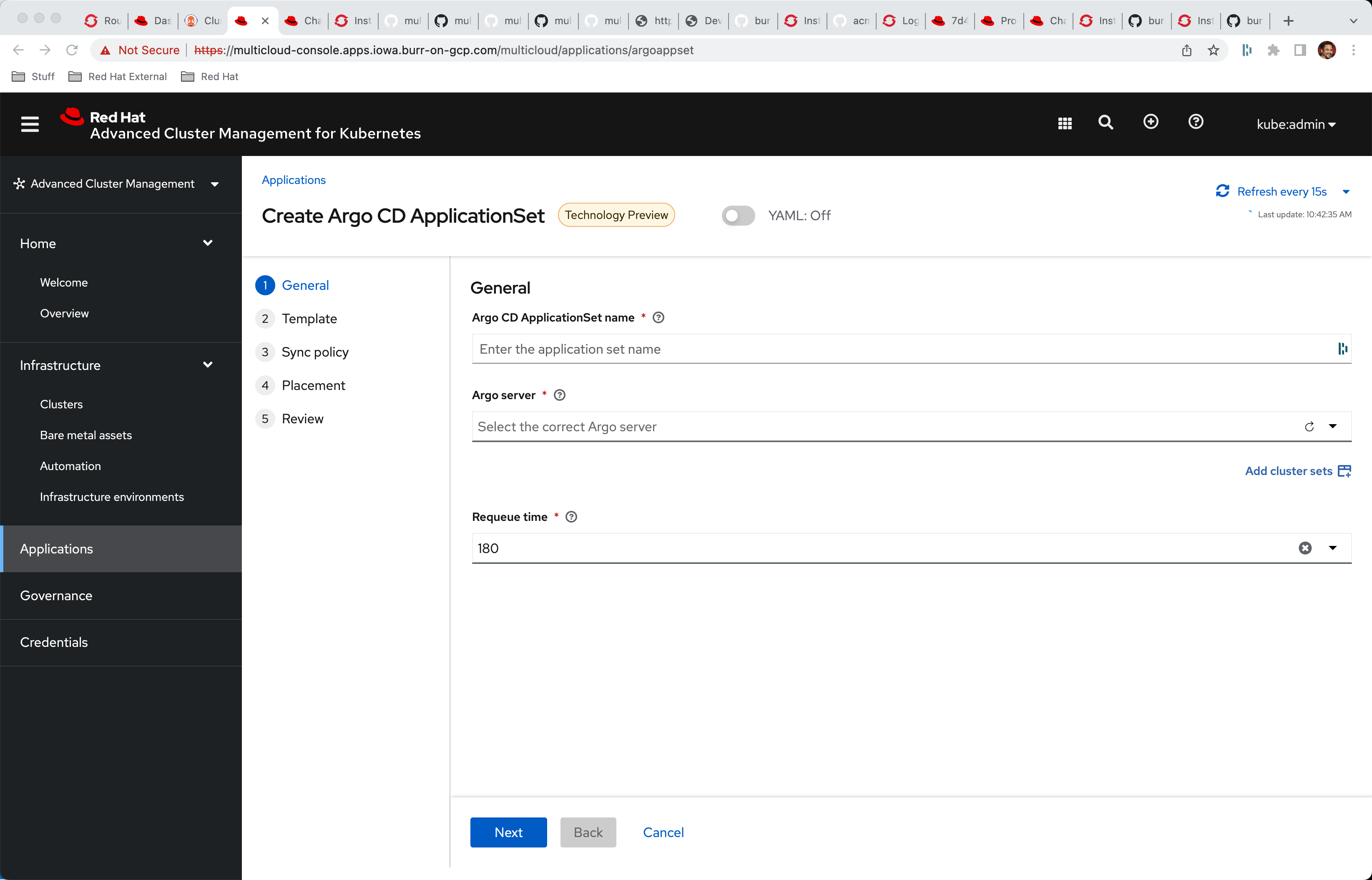Viewport: 1372px width, 880px height.
Task: Collapse the Infrastructure navigation section
Action: pos(208,365)
